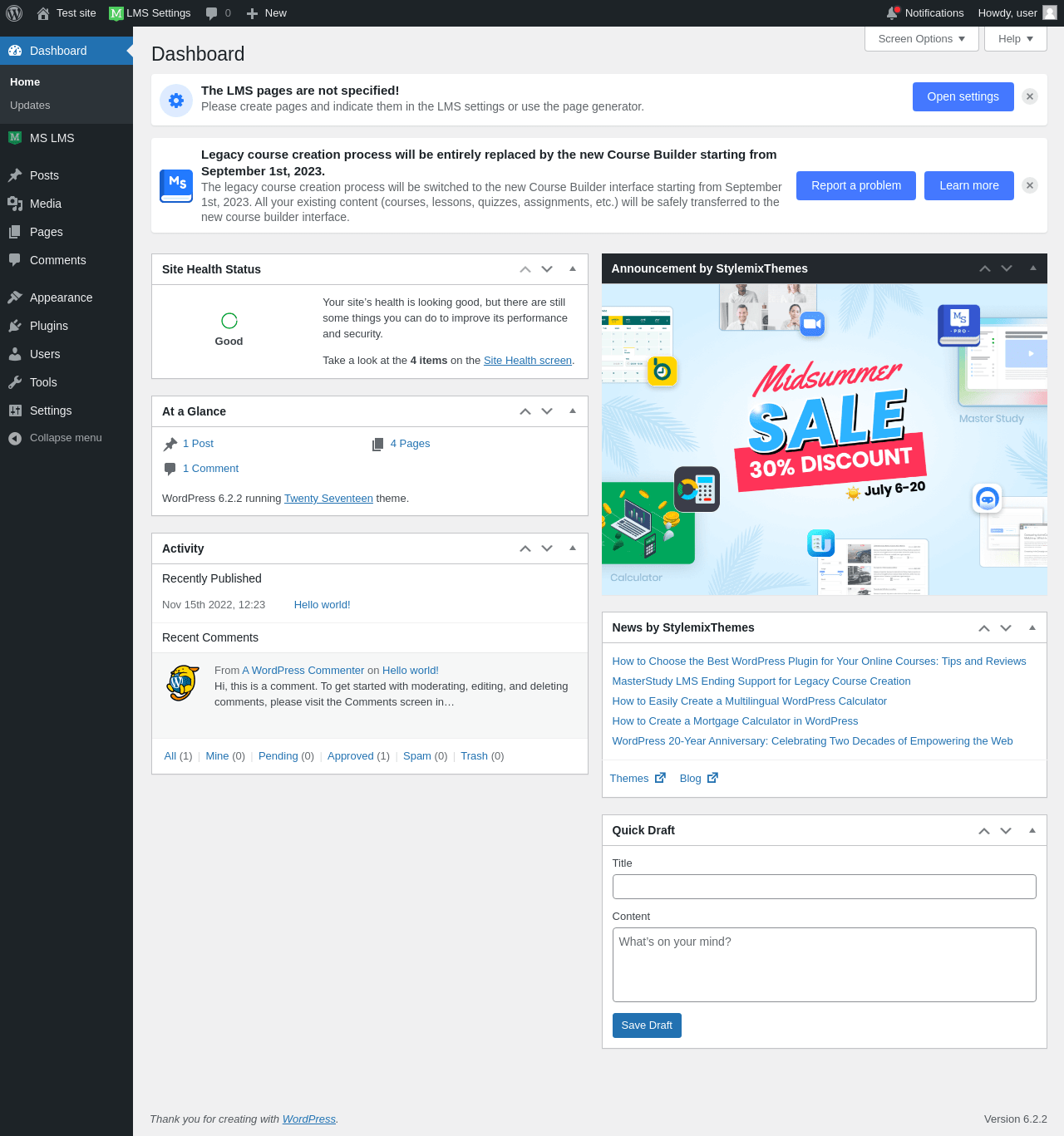Open the MS LMS menu label
Screen dimensions: 1064x1136
52,138
